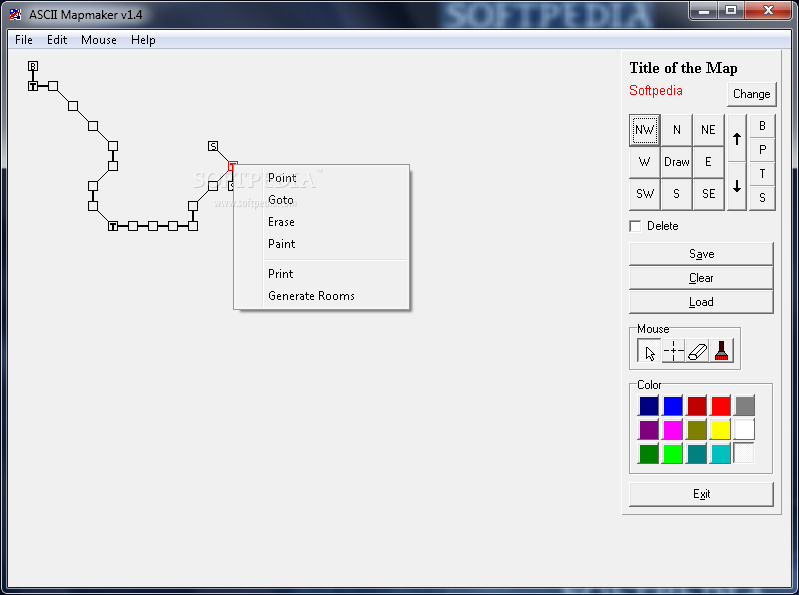Screen dimensions: 799x595
Task: Pick the dark red color swatch
Action: click(x=697, y=406)
